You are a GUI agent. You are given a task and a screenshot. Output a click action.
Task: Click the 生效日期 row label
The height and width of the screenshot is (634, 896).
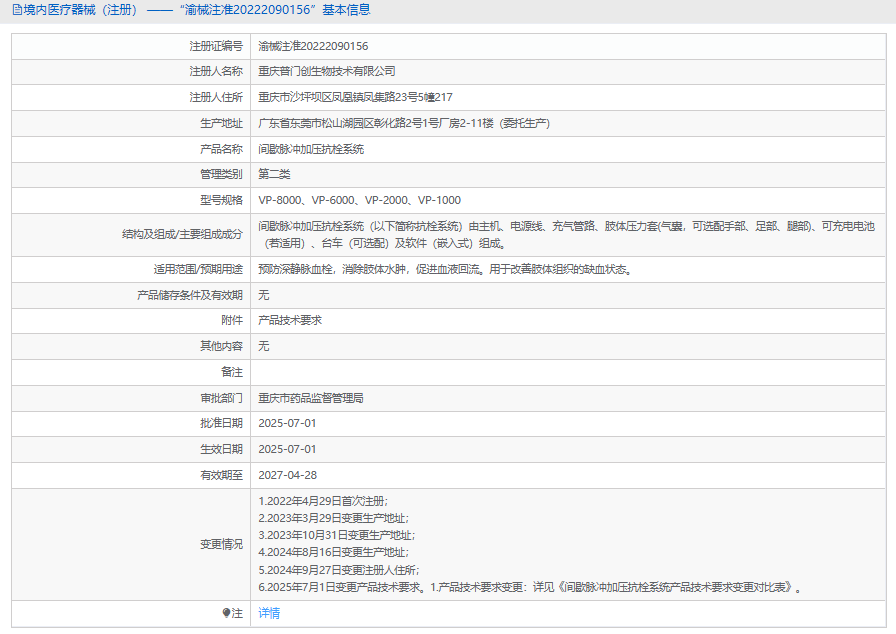[221, 450]
